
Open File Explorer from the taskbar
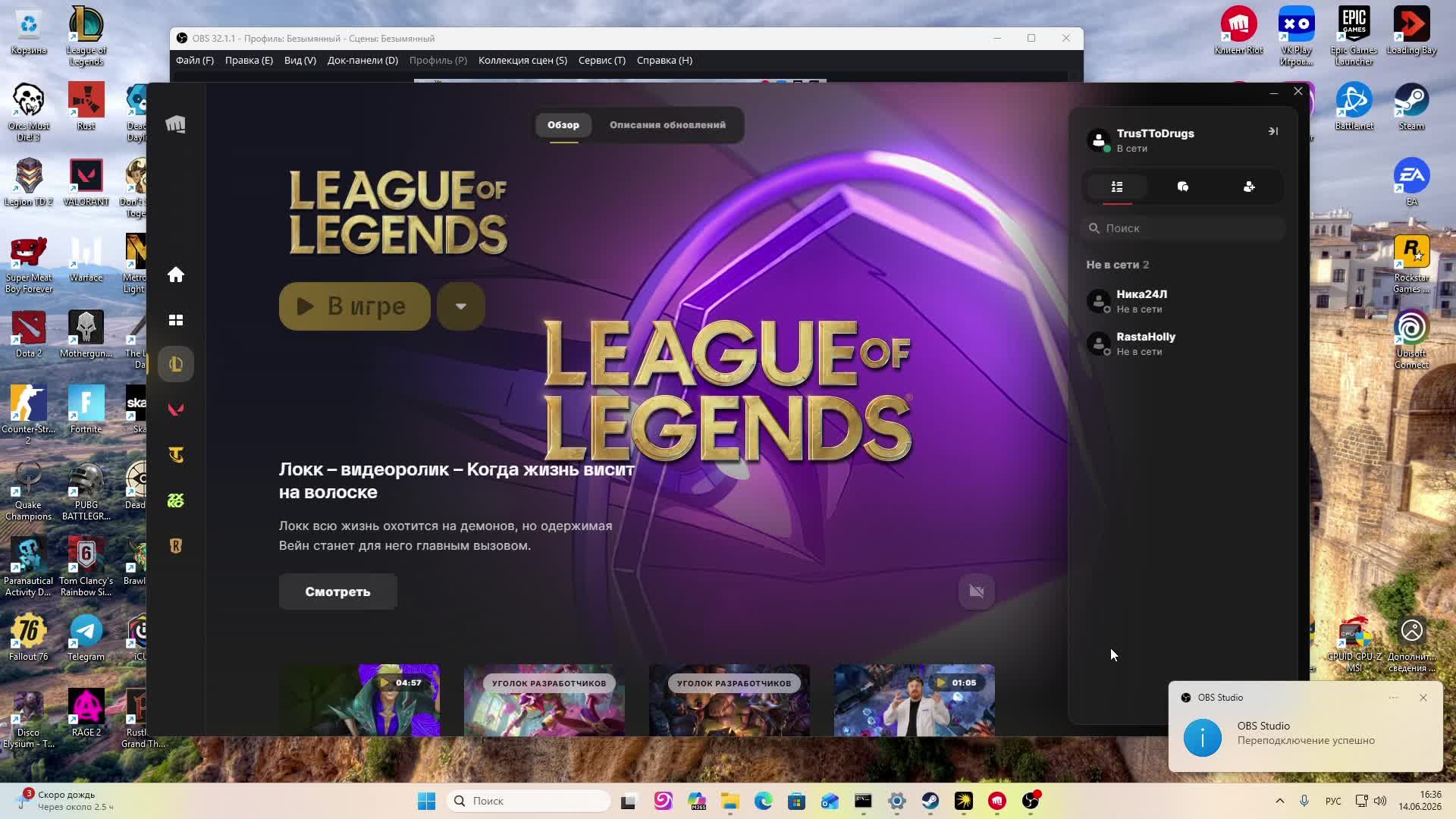tap(730, 801)
